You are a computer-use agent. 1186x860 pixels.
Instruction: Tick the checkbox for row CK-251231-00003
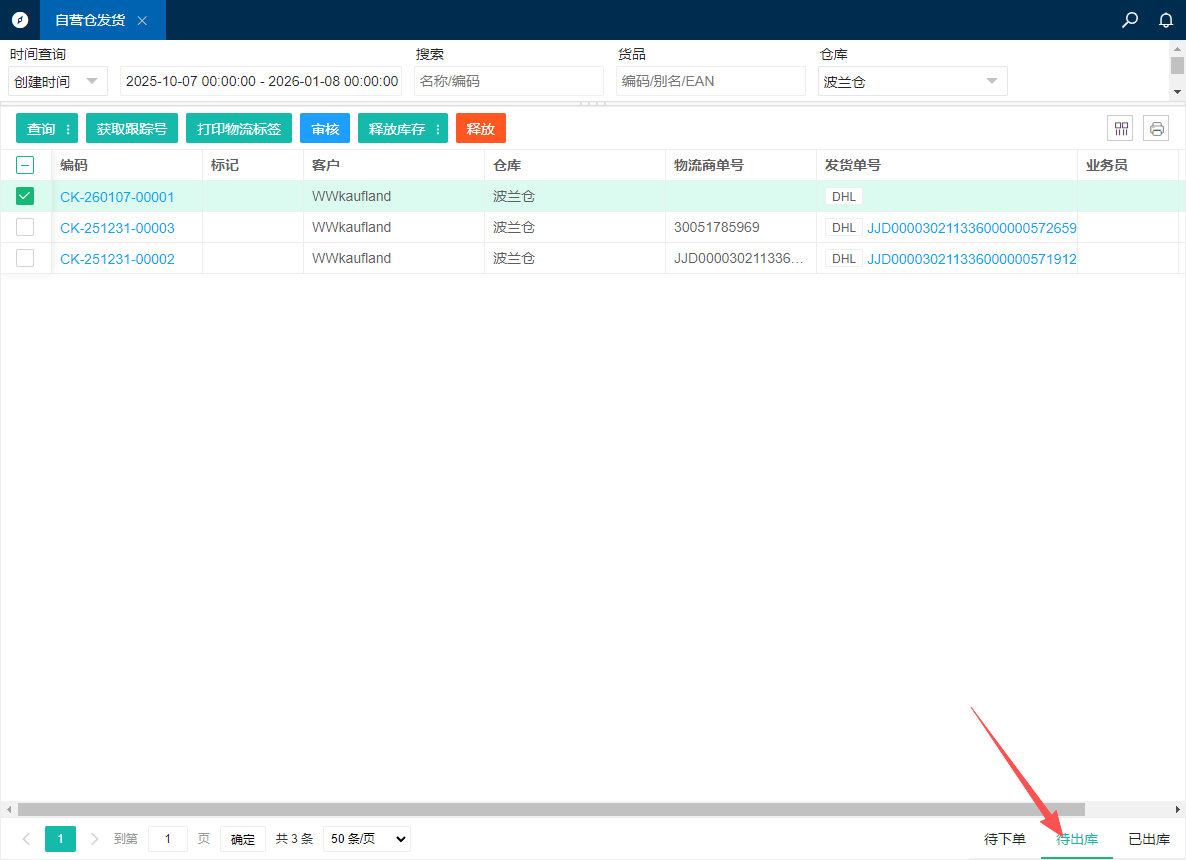coord(25,228)
